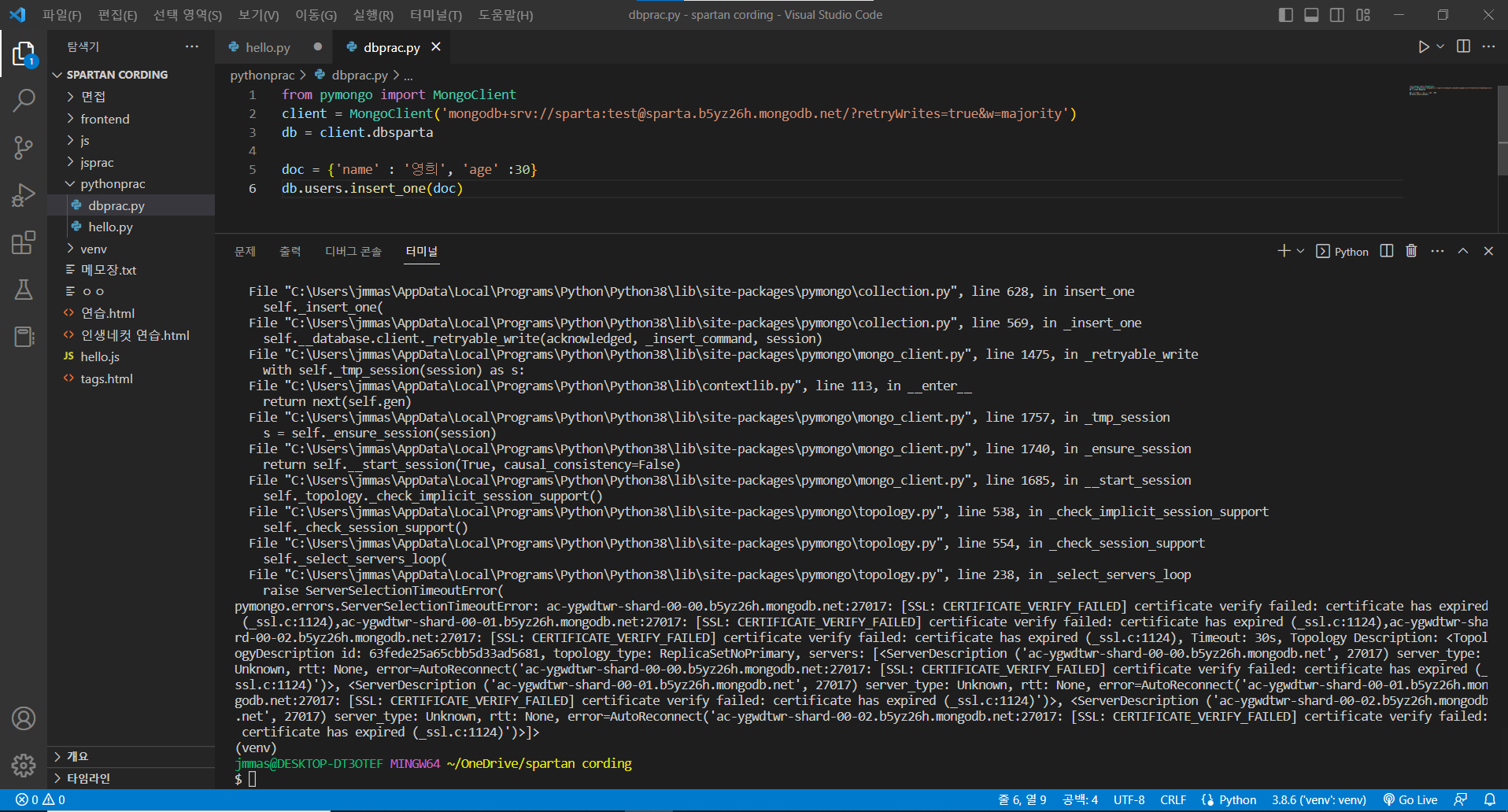Open the Search view in activity bar
Viewport: 1508px width, 812px height.
[24, 101]
